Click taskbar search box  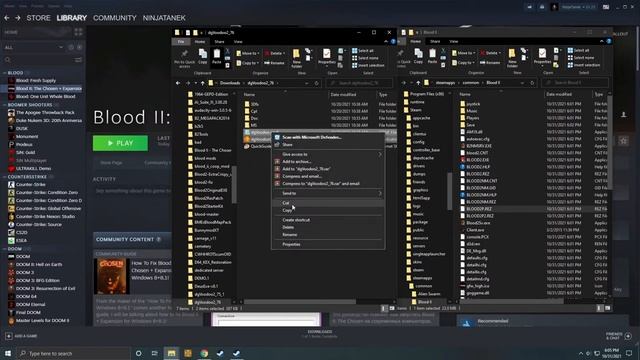pyautogui.click(x=74, y=353)
